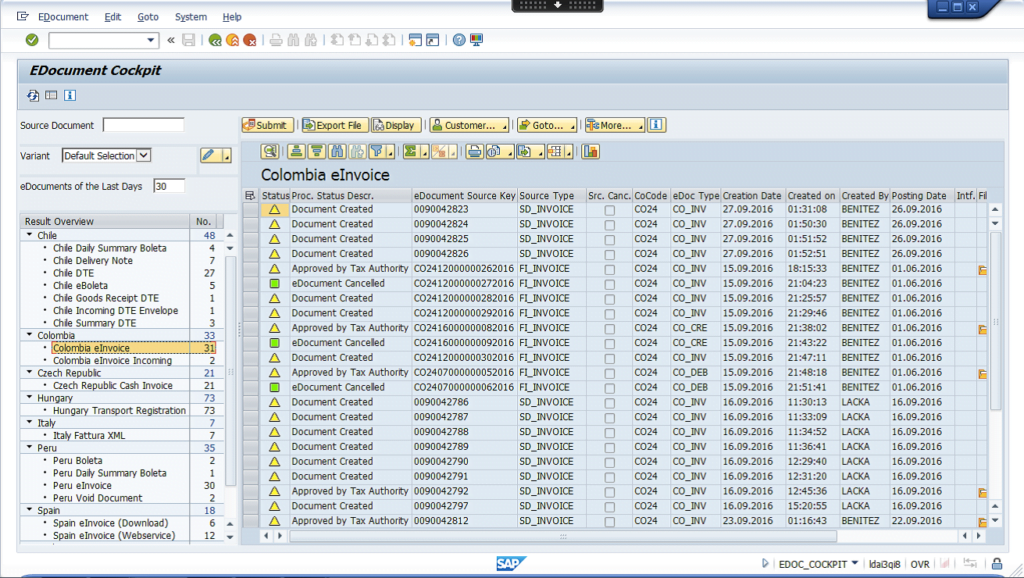Tick Src. Canc. checkbox for row 0090042792

609,492
